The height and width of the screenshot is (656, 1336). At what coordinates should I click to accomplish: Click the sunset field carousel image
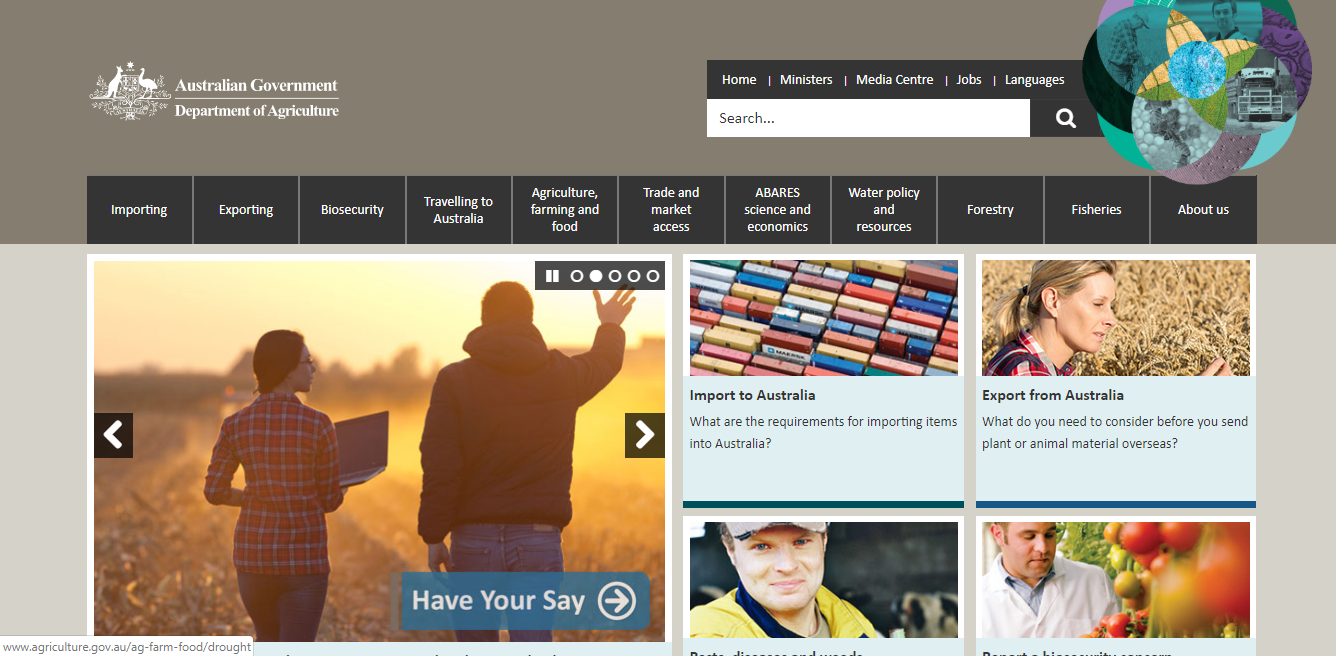pos(379,451)
